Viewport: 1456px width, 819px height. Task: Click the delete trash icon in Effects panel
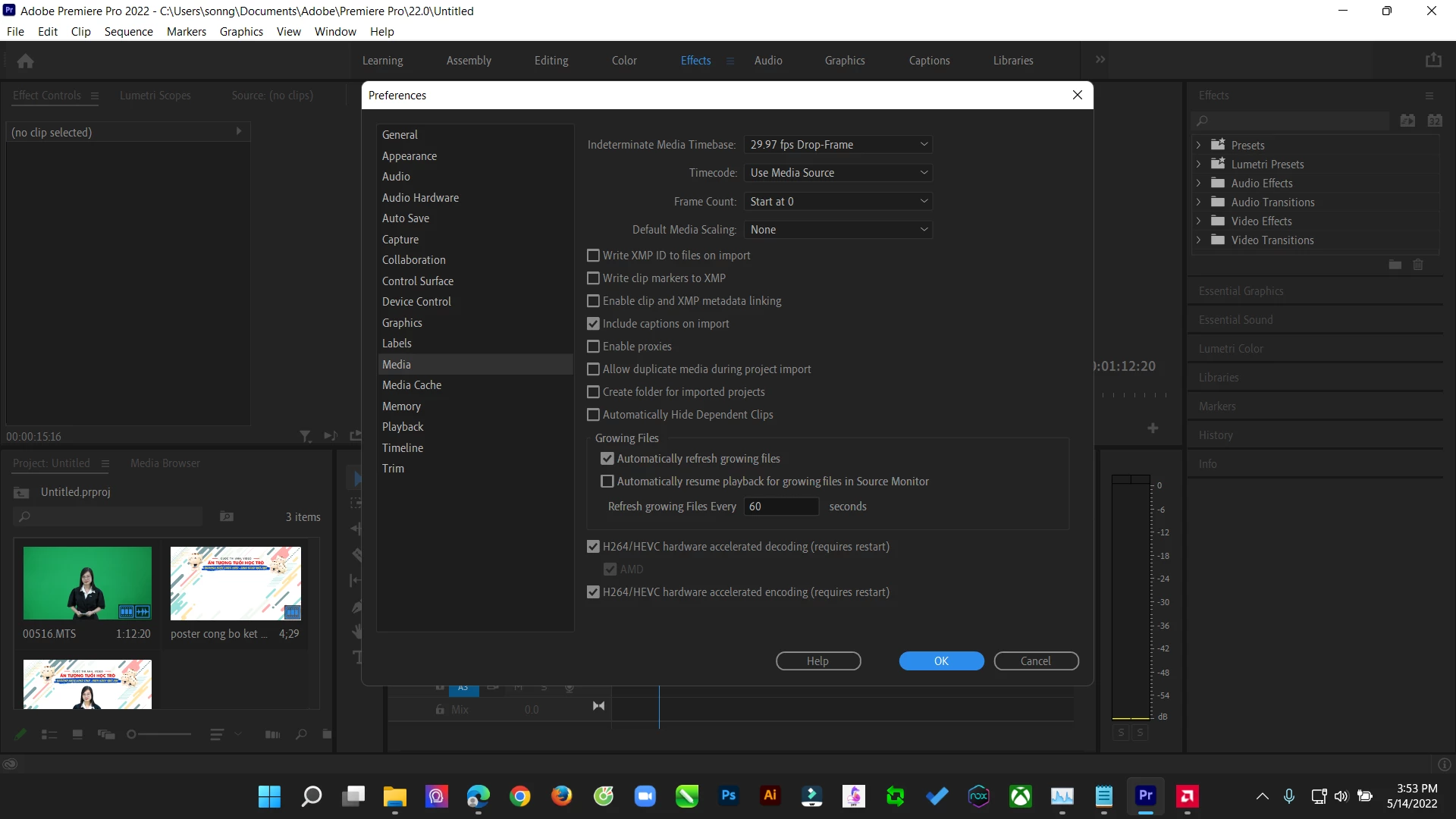[1418, 265]
